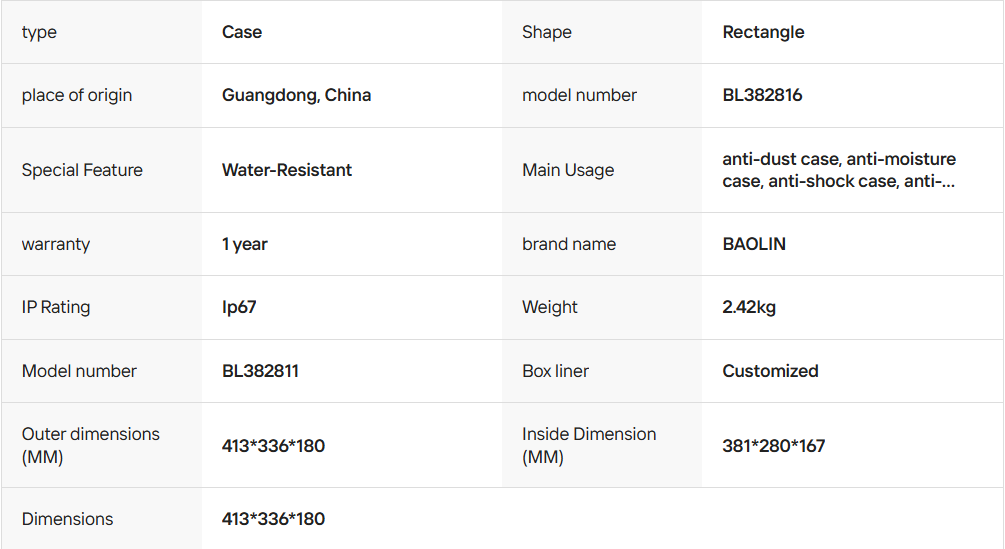Click the 2.42kg weight value
Image resolution: width=1005 pixels, height=549 pixels.
click(749, 307)
